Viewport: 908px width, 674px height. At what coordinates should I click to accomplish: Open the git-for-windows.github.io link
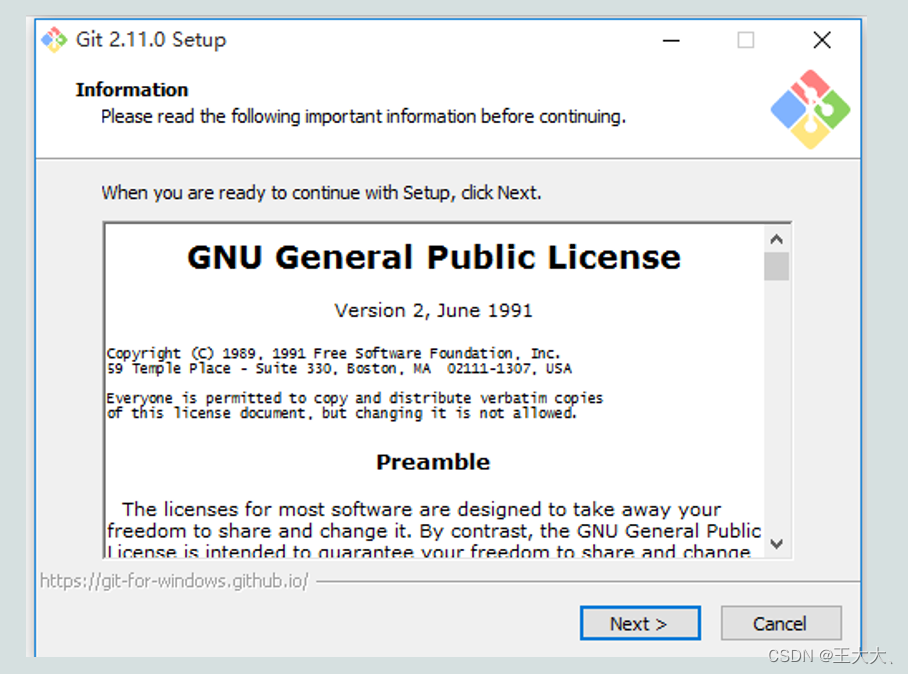pyautogui.click(x=174, y=581)
